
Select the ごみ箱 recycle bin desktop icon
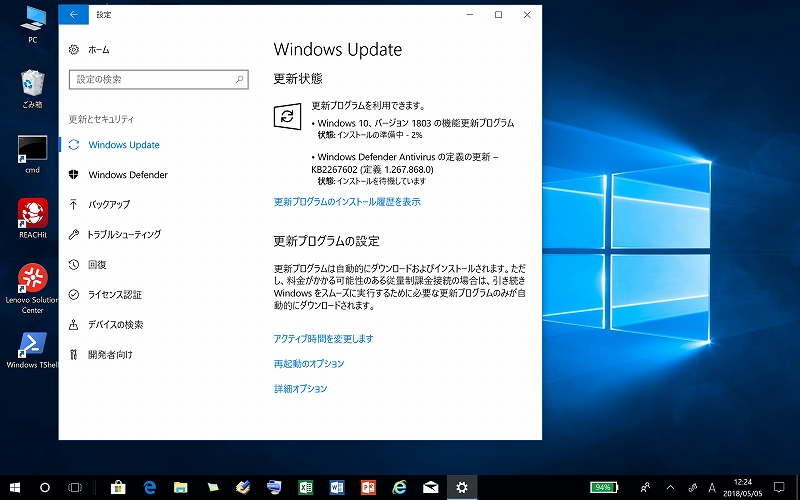(x=32, y=89)
